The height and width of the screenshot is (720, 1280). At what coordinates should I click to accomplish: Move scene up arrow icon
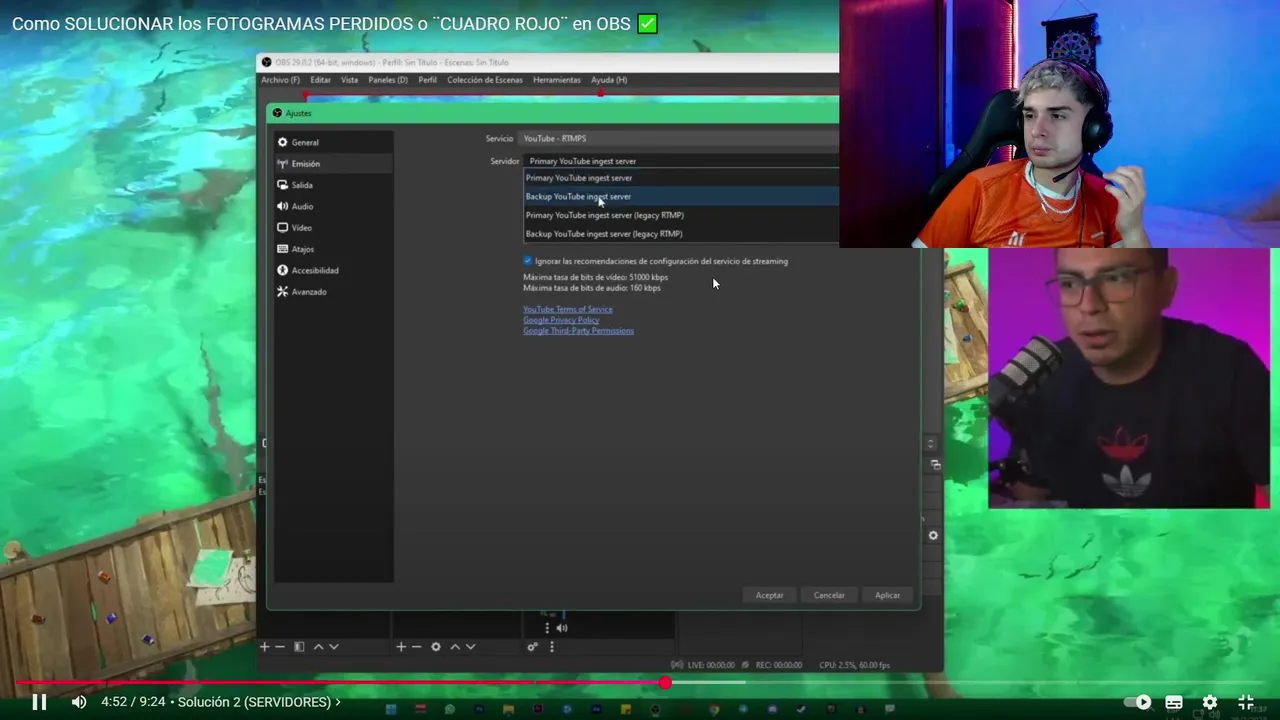pyautogui.click(x=318, y=647)
